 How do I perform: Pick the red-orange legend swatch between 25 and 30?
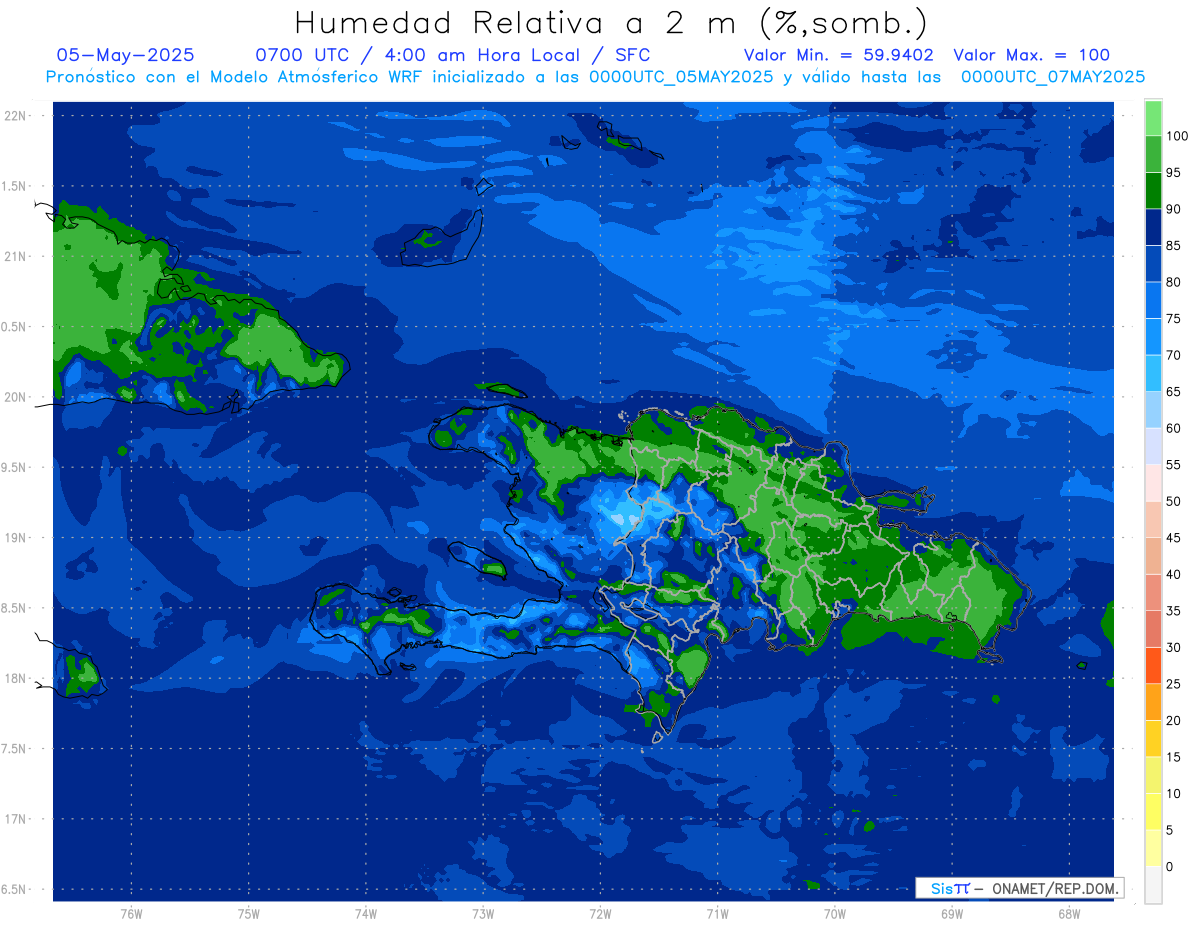coord(1153,666)
